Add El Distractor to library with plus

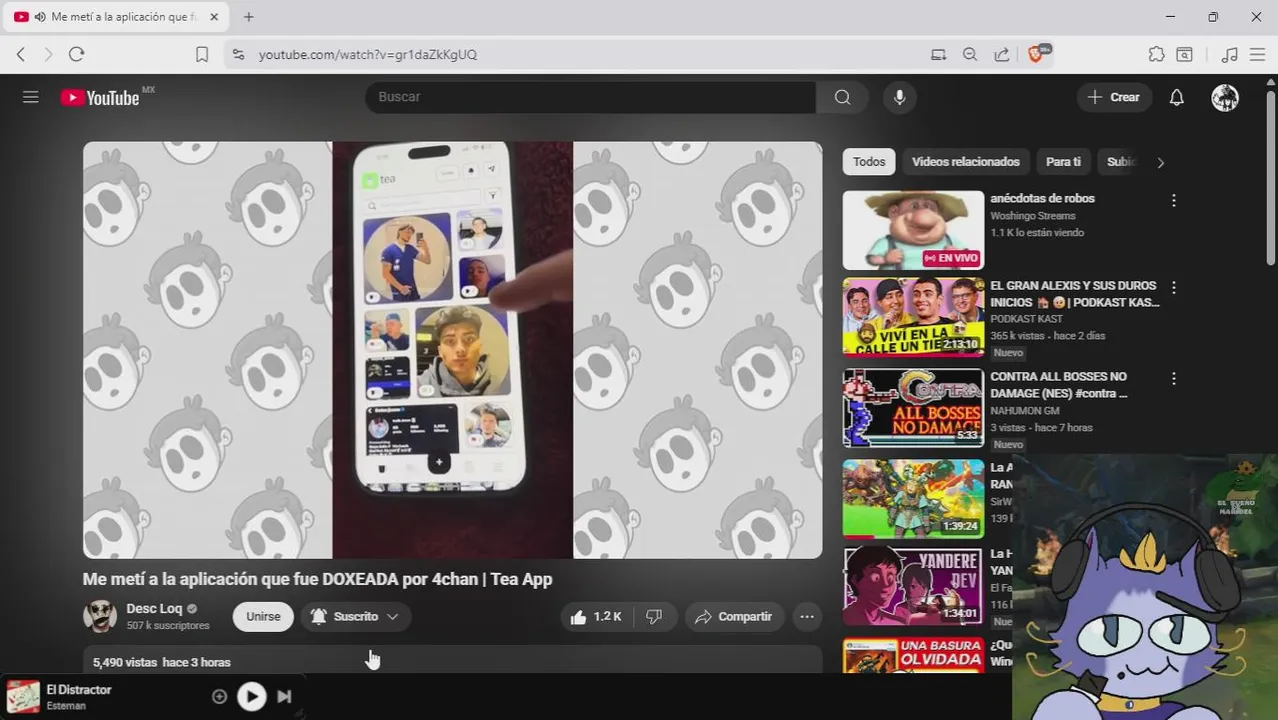click(220, 696)
